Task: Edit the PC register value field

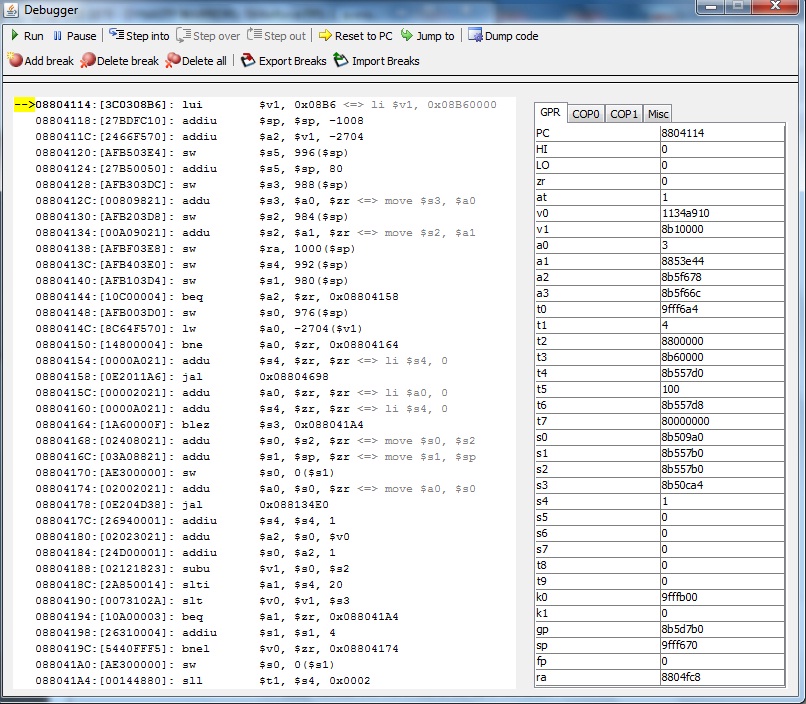Action: [722, 133]
